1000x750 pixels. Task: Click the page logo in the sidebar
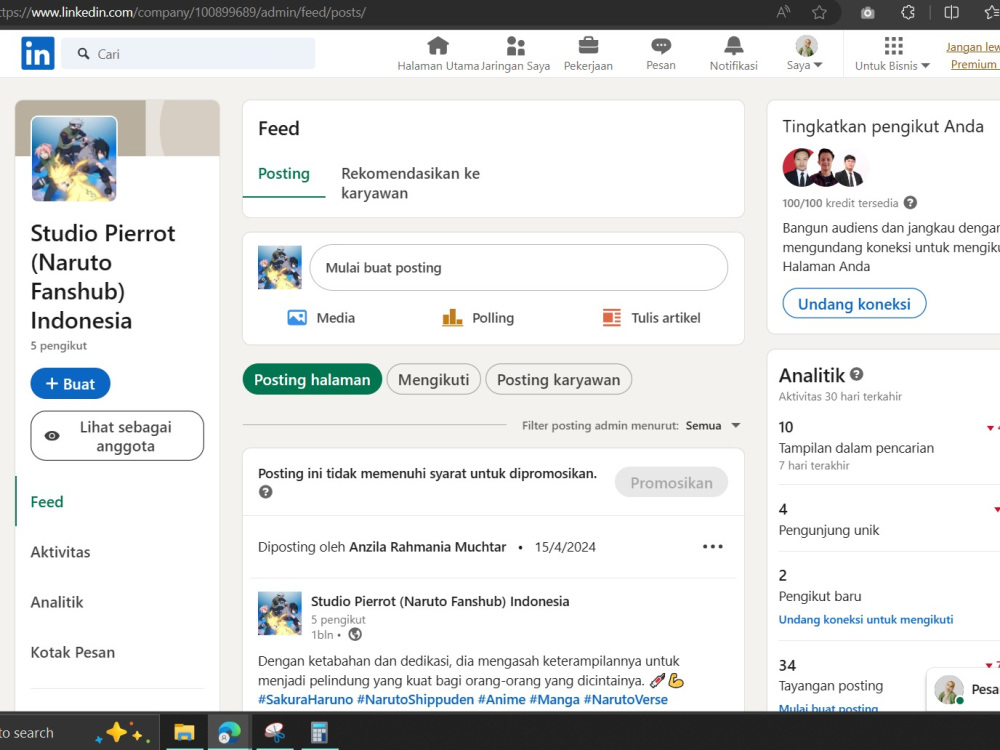click(x=74, y=158)
